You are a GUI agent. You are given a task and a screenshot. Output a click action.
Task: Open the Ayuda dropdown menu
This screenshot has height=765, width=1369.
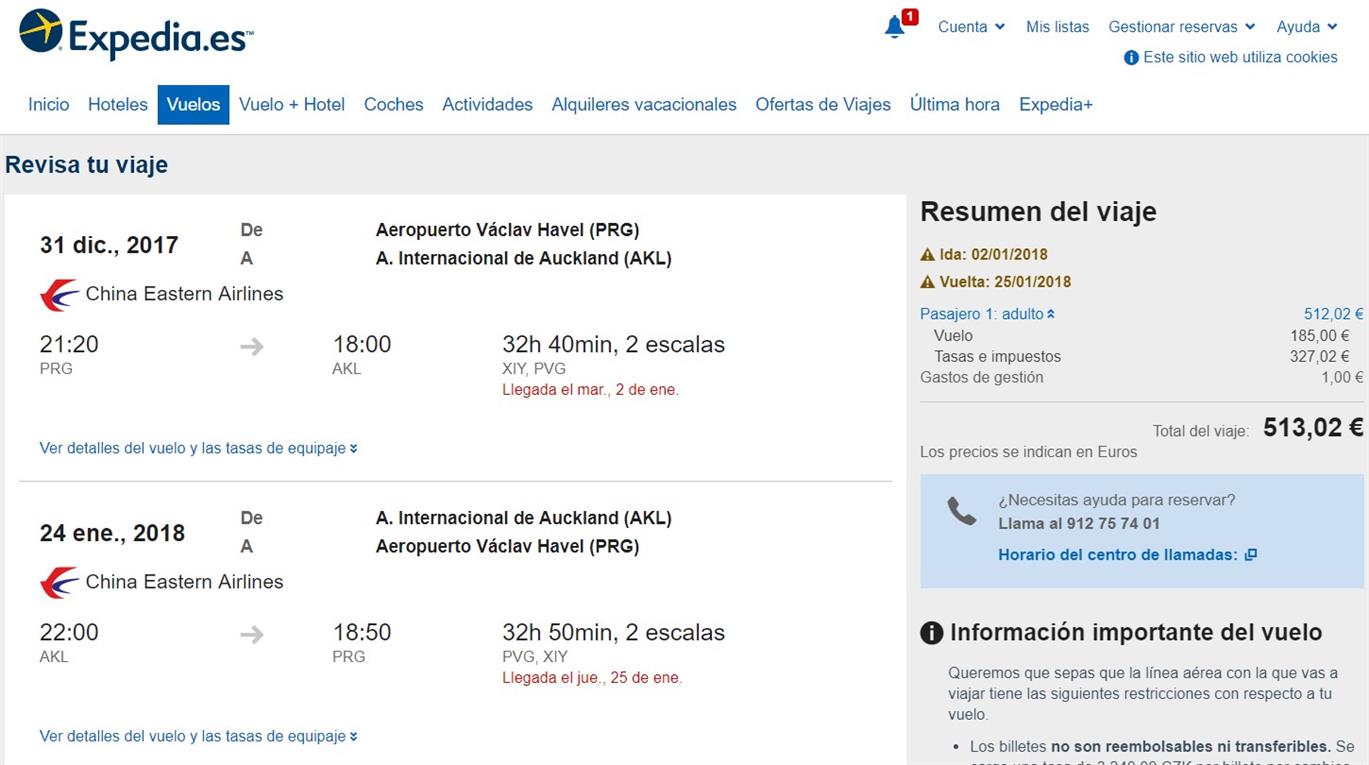(x=1307, y=27)
